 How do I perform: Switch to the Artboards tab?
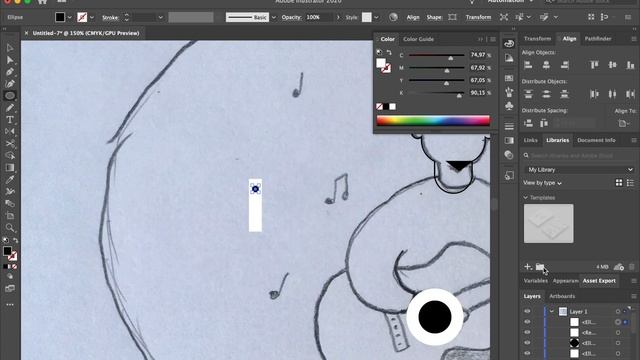(x=562, y=296)
